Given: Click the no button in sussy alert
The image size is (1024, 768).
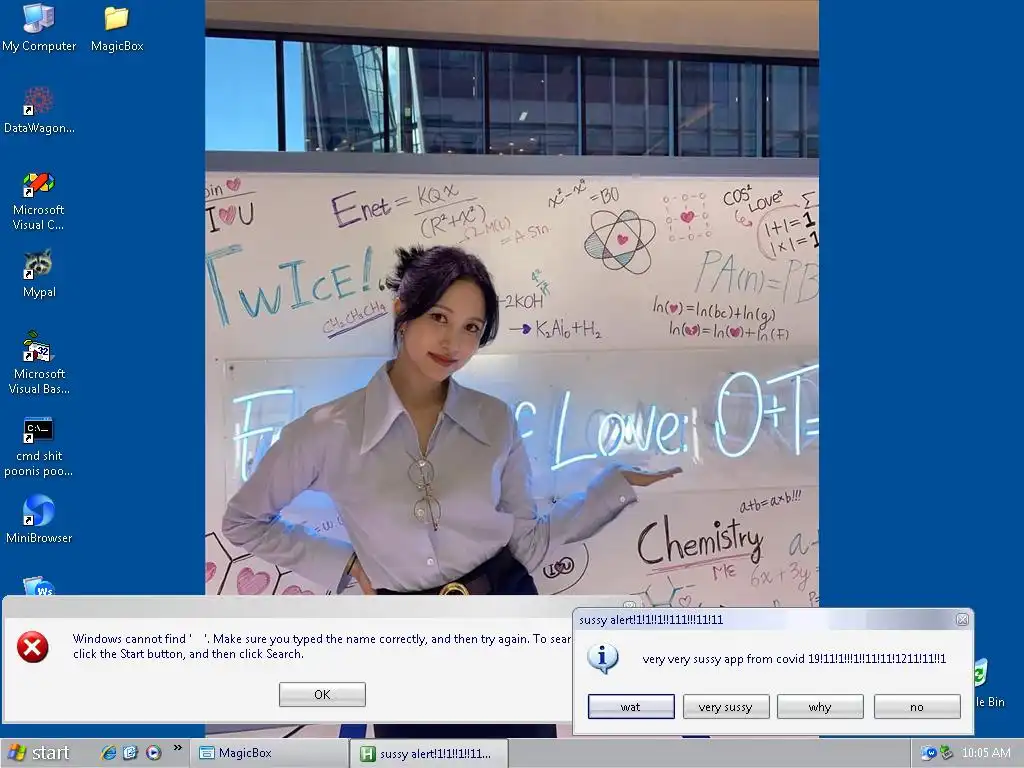Looking at the screenshot, I should [x=917, y=707].
